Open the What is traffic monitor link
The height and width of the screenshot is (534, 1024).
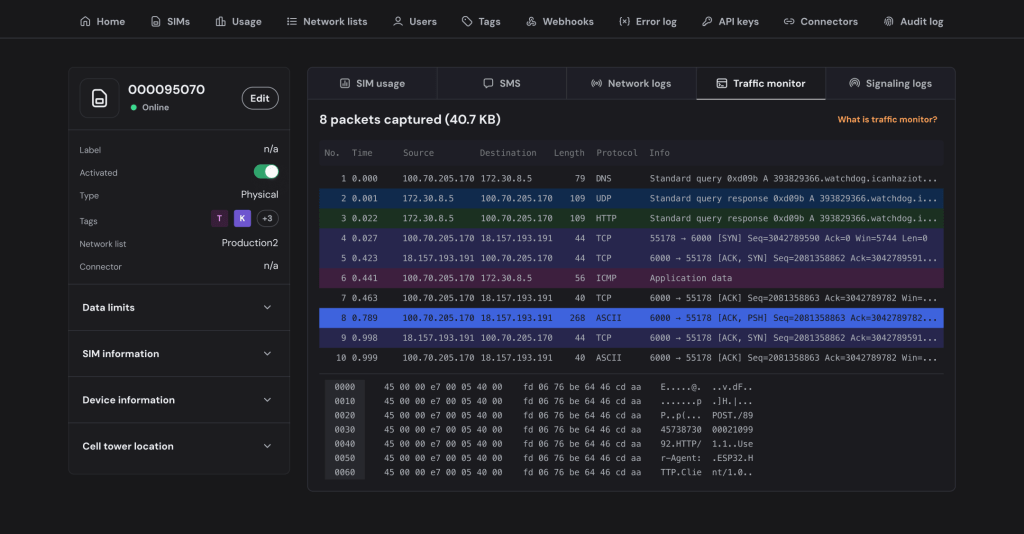click(887, 119)
